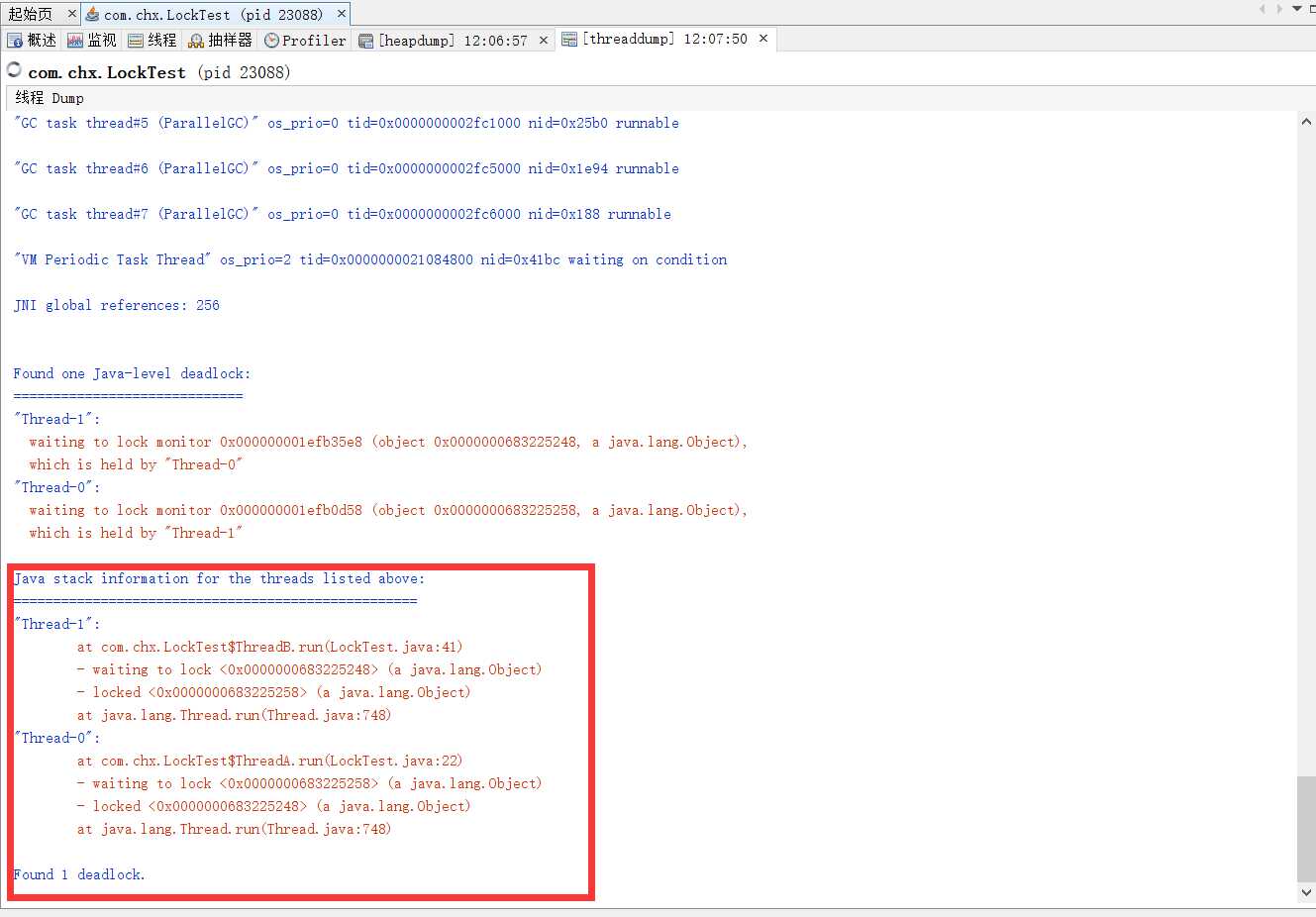Click the scrollbar up arrow
This screenshot has width=1316, height=917.
click(x=1306, y=122)
